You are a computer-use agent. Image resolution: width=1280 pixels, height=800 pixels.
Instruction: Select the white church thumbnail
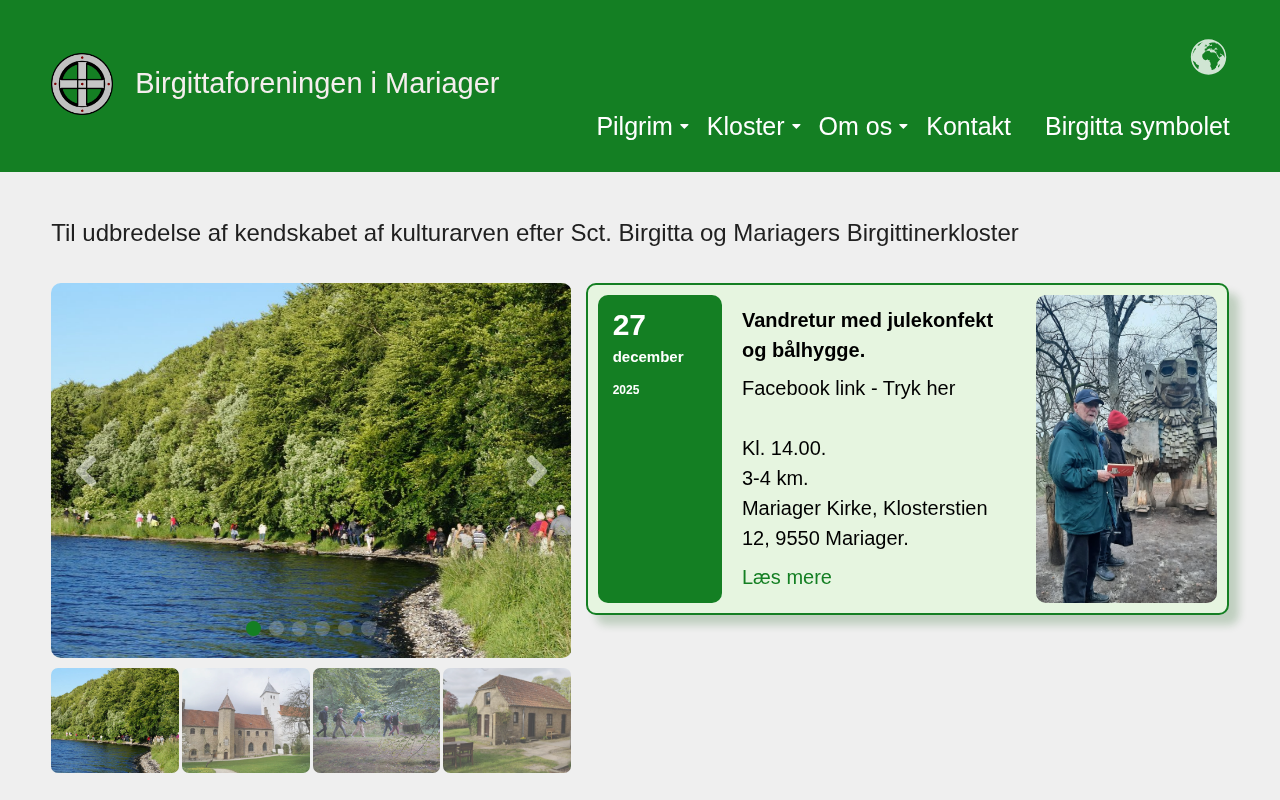246,720
